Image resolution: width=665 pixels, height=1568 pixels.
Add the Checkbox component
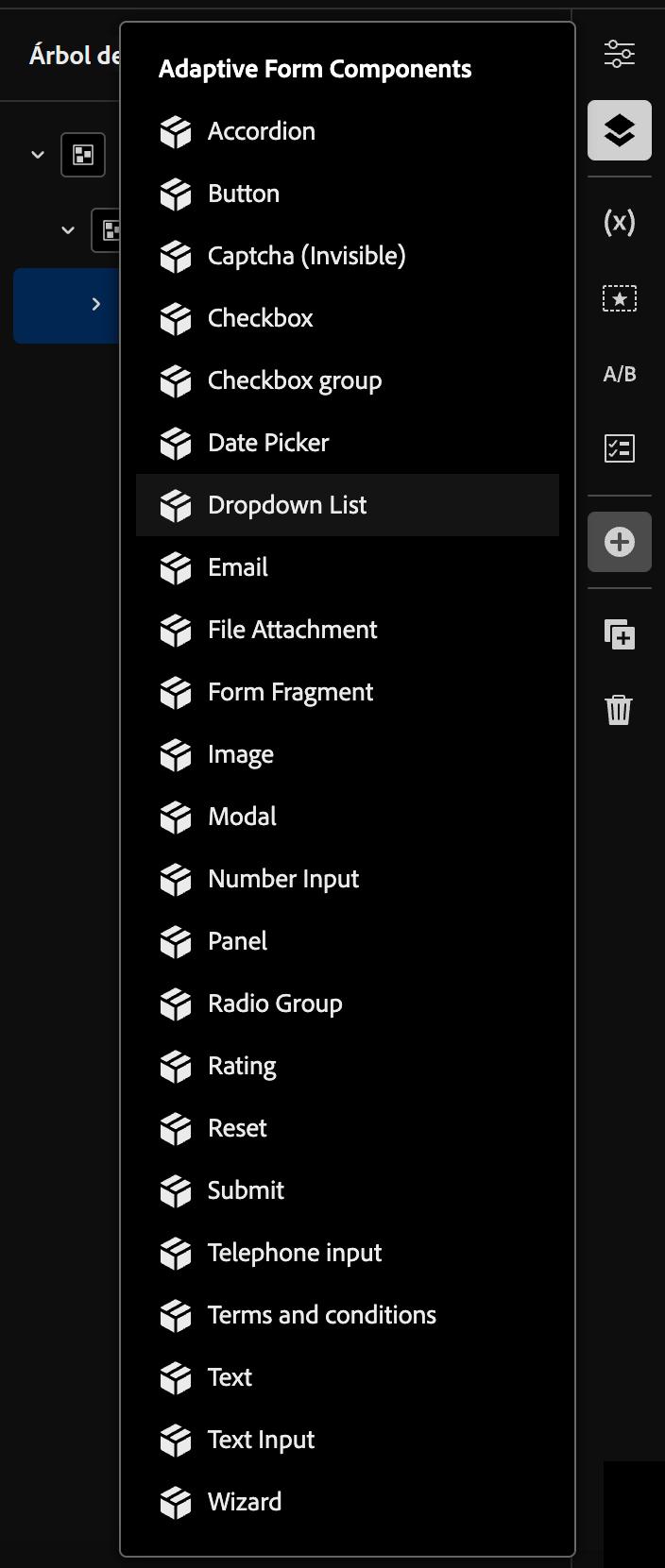(348, 318)
